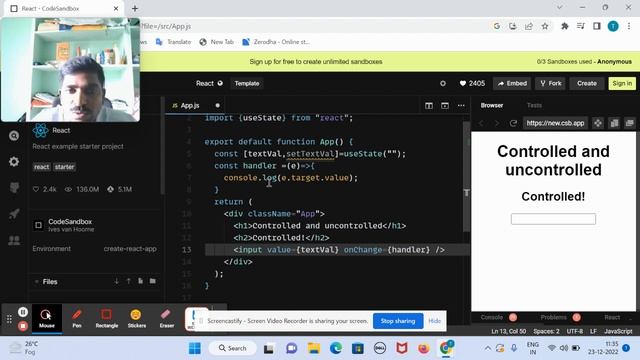
Task: Select the Rectangle annotation tool
Action: [x=107, y=318]
